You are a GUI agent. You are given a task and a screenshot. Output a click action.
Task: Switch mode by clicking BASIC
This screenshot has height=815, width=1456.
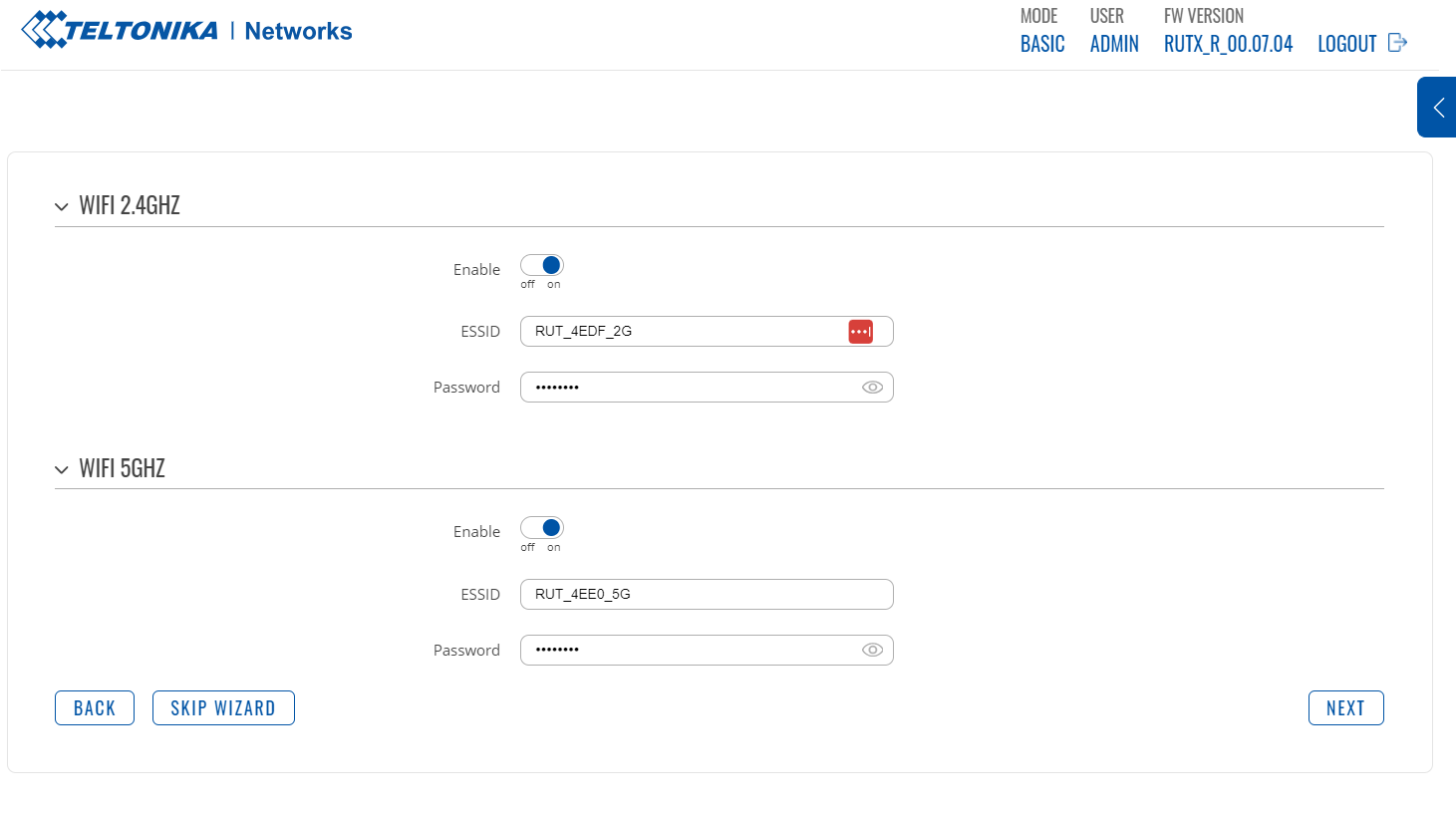pyautogui.click(x=1042, y=44)
